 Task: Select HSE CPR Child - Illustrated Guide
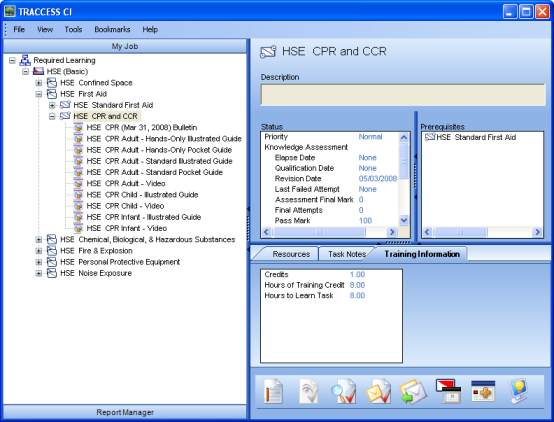[142, 195]
